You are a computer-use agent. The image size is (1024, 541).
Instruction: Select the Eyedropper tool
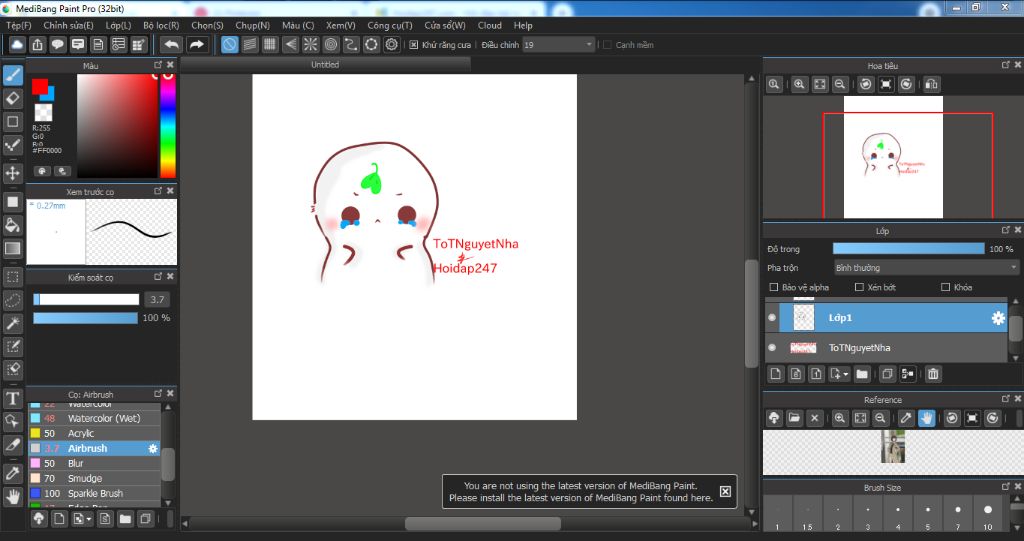(12, 473)
